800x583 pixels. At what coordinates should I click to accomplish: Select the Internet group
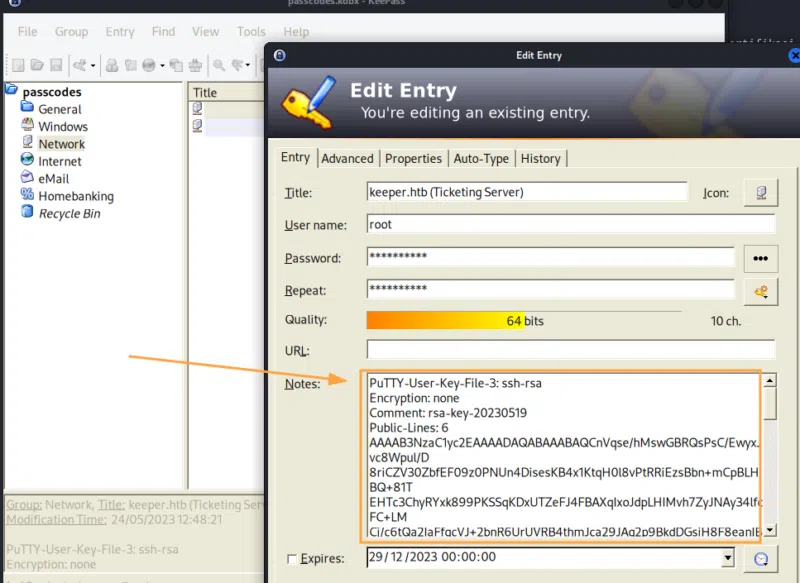(60, 161)
